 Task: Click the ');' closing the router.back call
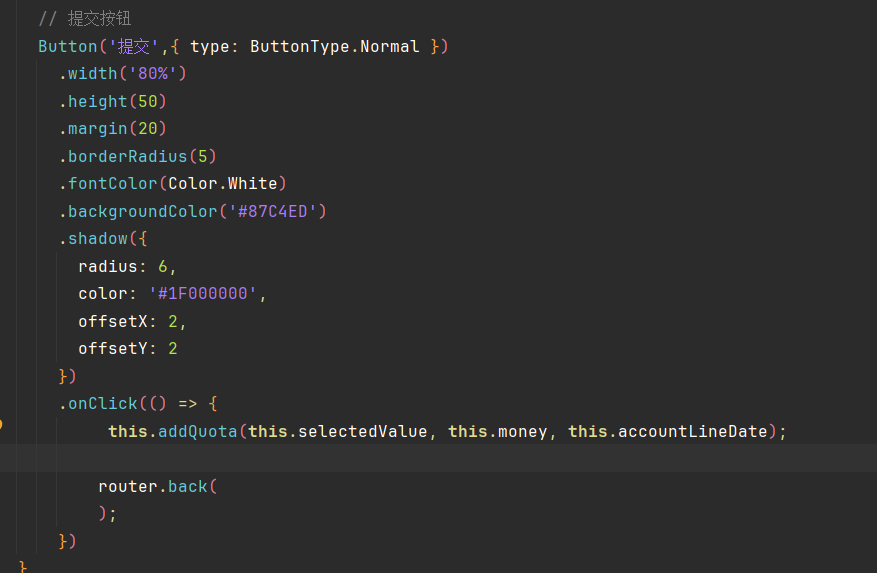tap(107, 514)
